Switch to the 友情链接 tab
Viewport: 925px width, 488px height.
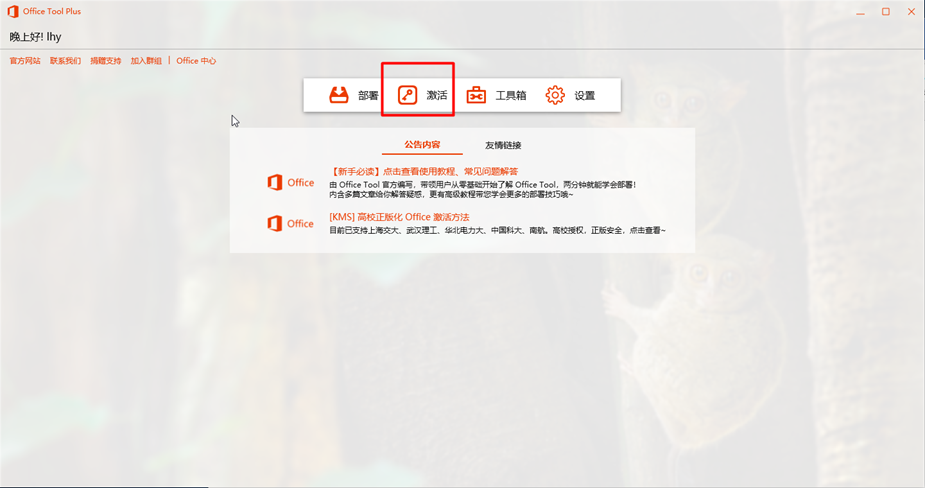click(x=503, y=145)
